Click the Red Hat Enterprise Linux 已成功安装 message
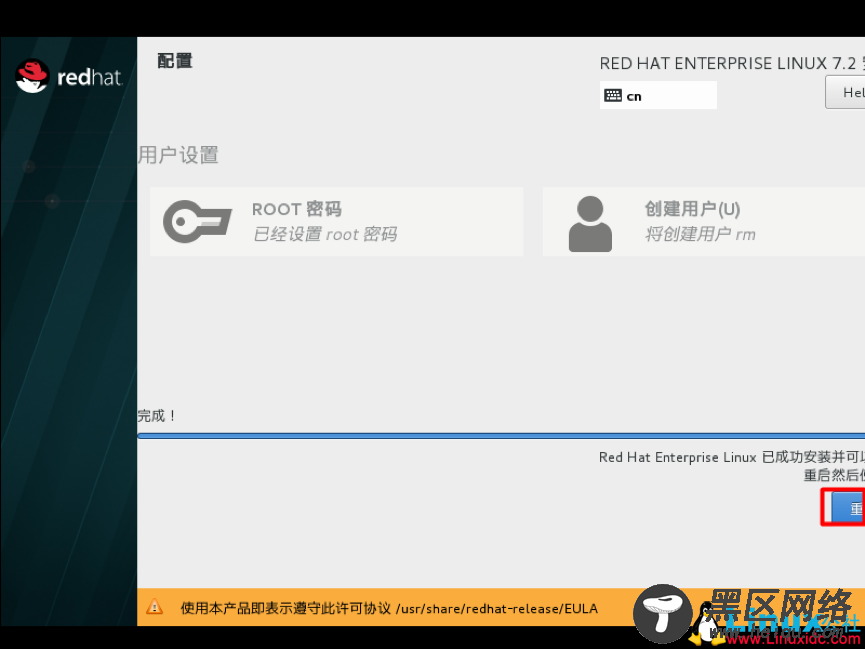Image resolution: width=865 pixels, height=649 pixels. [x=732, y=457]
